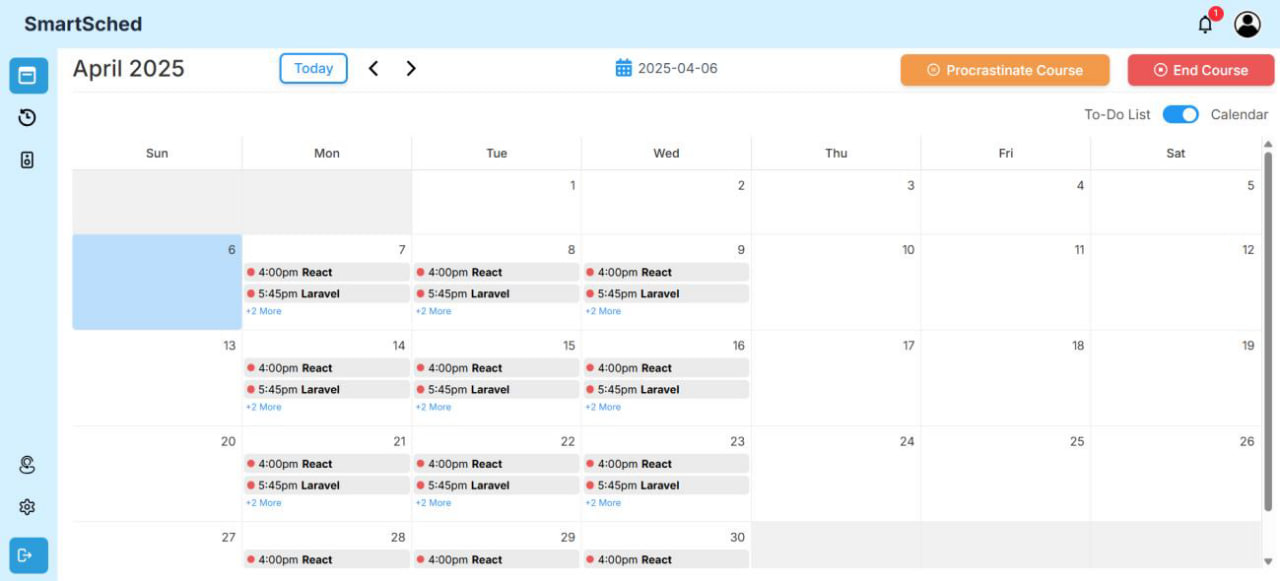Click the calendar icon beside 2025-04-06

(x=623, y=68)
